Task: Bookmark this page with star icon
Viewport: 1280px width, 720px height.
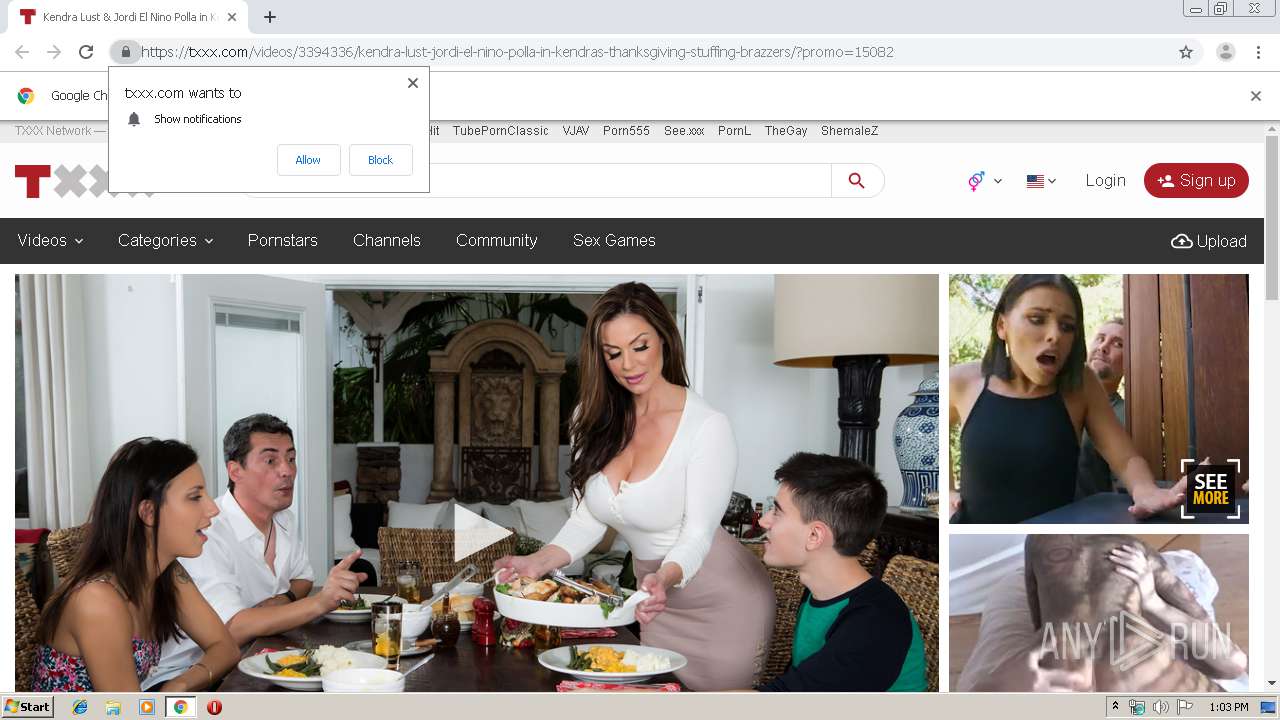Action: 1186,52
